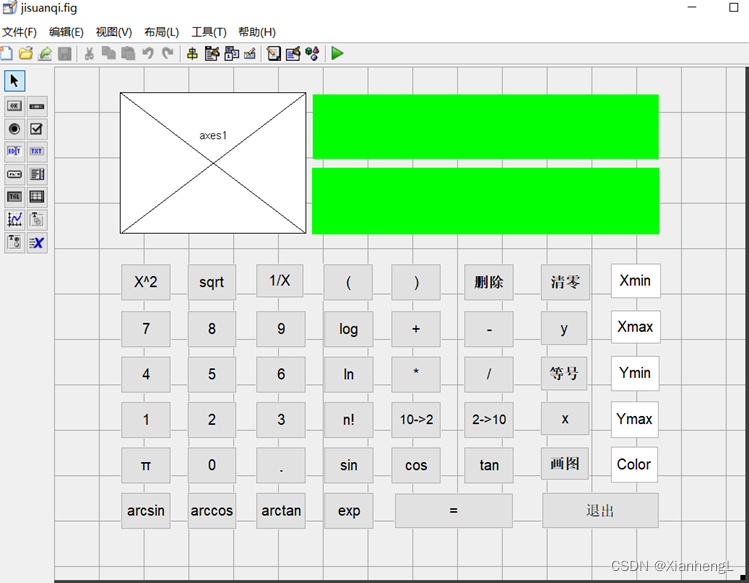749x583 pixels.
Task: Open the Menu Editor toolbar icon
Action: (x=212, y=53)
